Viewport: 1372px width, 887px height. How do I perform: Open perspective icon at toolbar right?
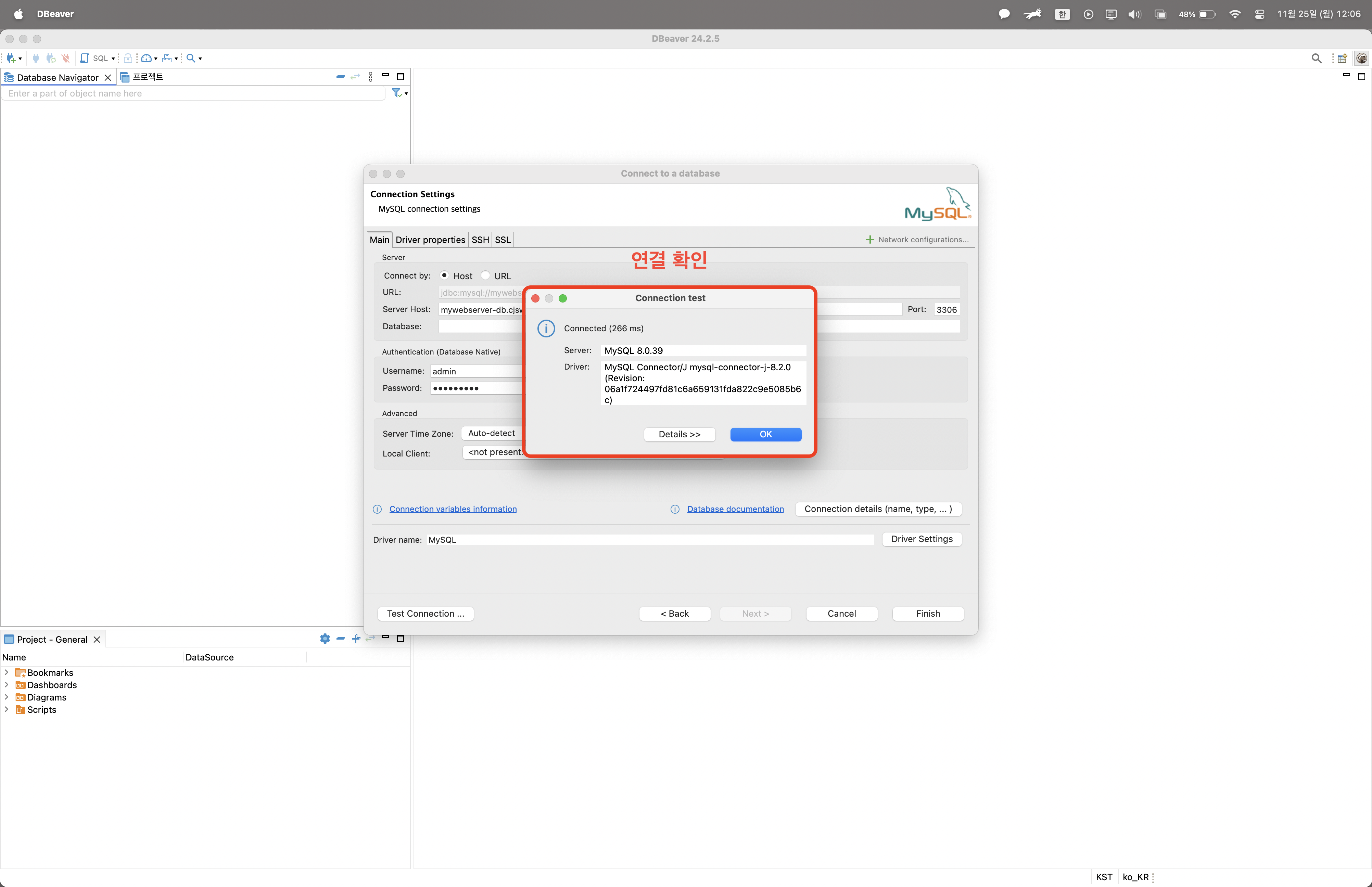pos(1342,58)
